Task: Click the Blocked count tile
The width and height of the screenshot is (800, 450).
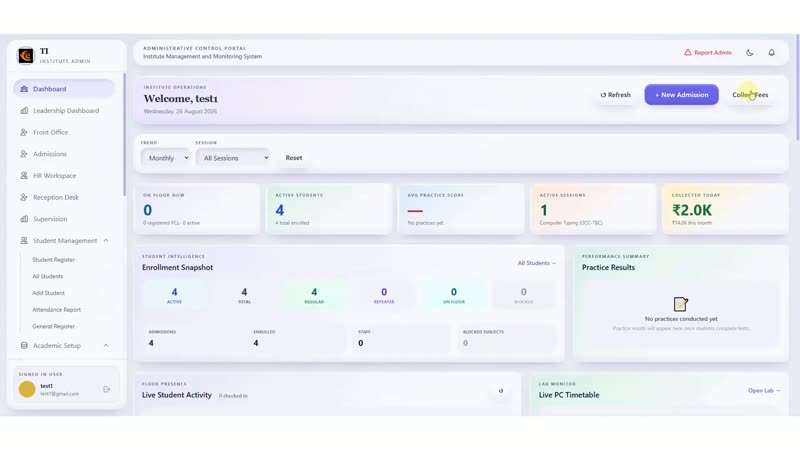Action: pos(523,295)
